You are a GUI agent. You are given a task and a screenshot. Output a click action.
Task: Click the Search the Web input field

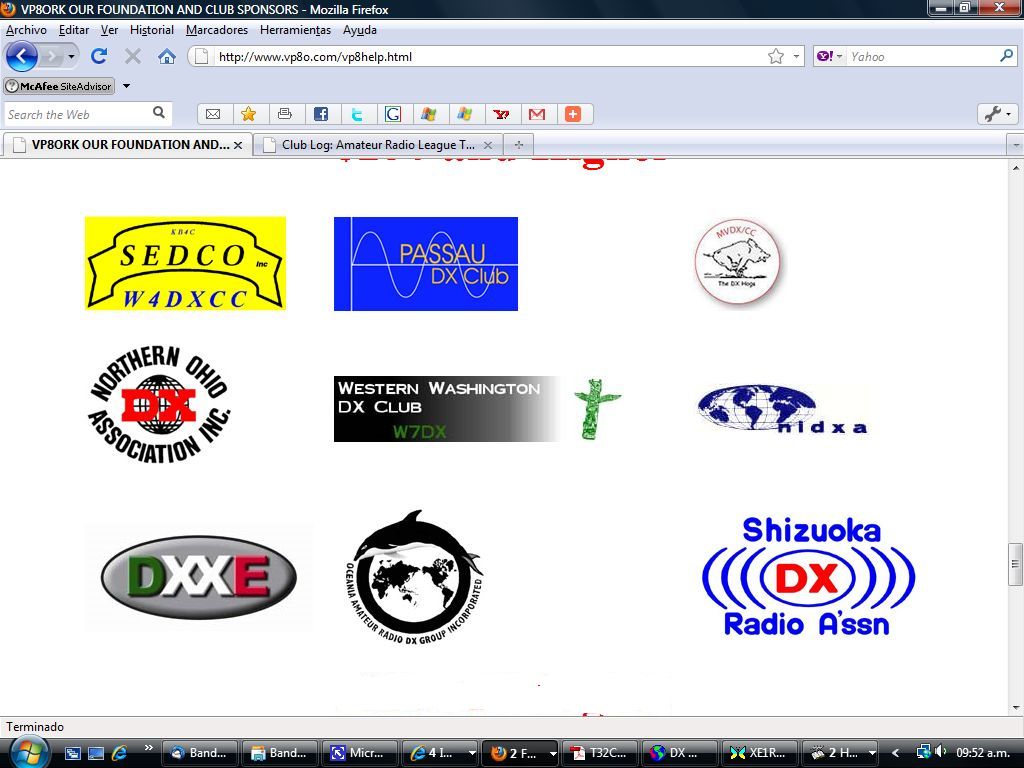(78, 114)
